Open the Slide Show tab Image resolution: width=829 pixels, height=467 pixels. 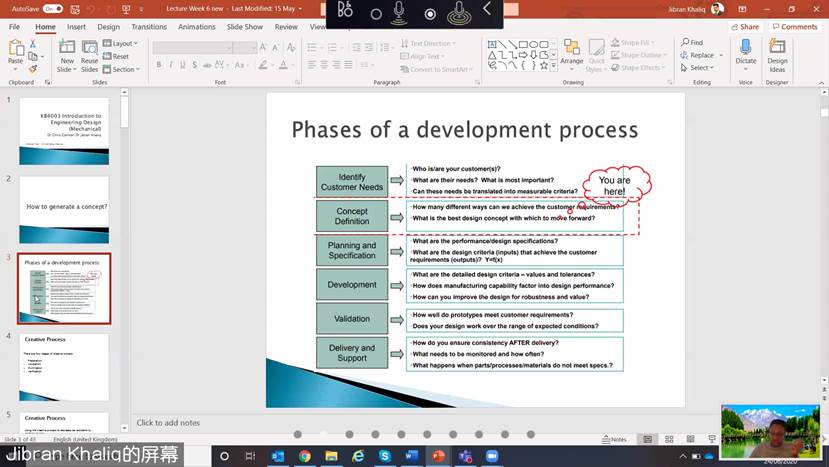click(x=245, y=27)
